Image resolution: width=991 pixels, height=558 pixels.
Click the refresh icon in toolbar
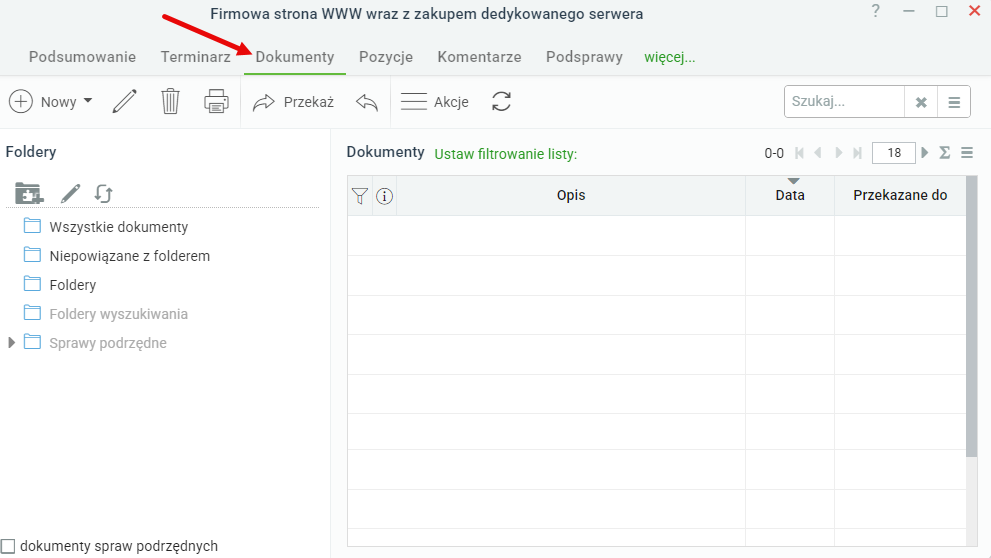pyautogui.click(x=501, y=102)
